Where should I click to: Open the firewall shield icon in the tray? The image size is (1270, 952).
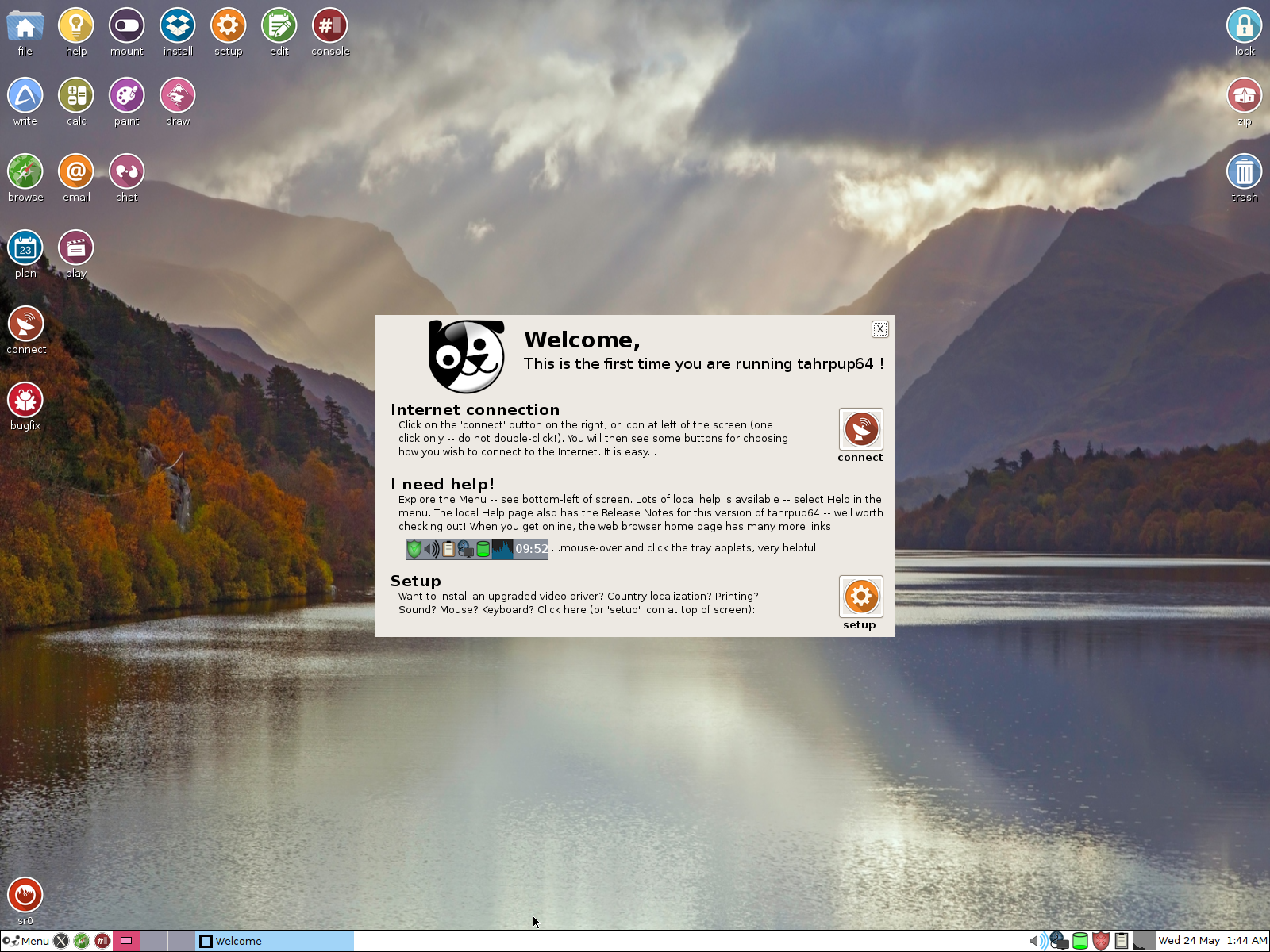[1101, 941]
